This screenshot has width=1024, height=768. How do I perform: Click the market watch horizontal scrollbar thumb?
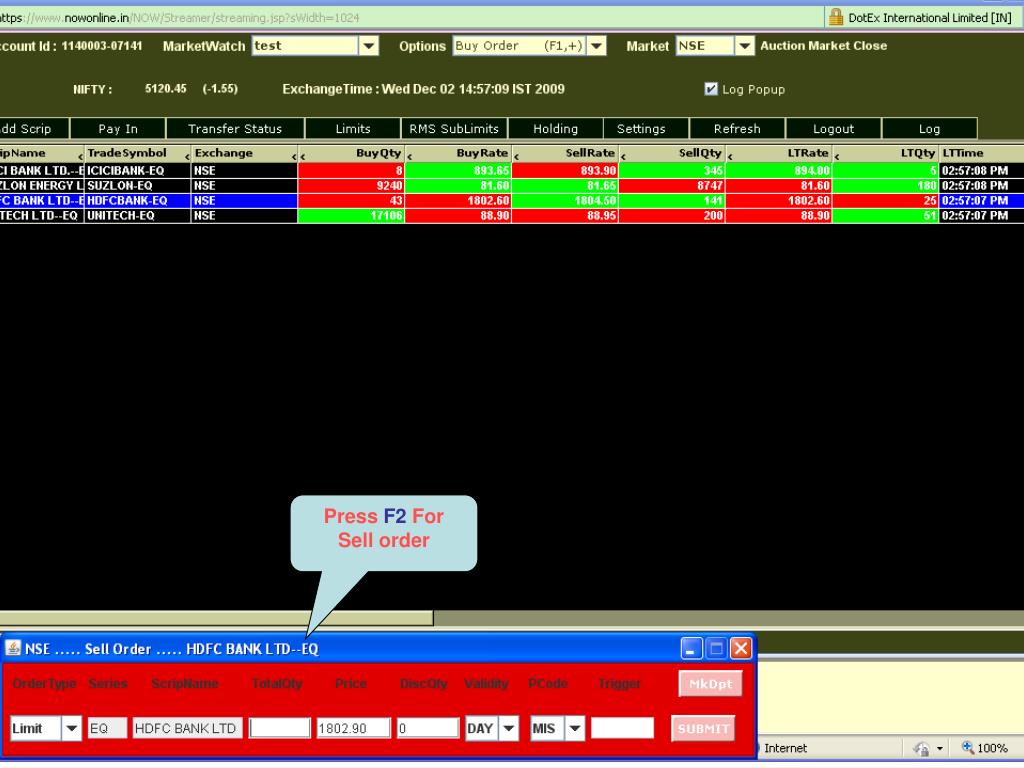click(x=216, y=618)
